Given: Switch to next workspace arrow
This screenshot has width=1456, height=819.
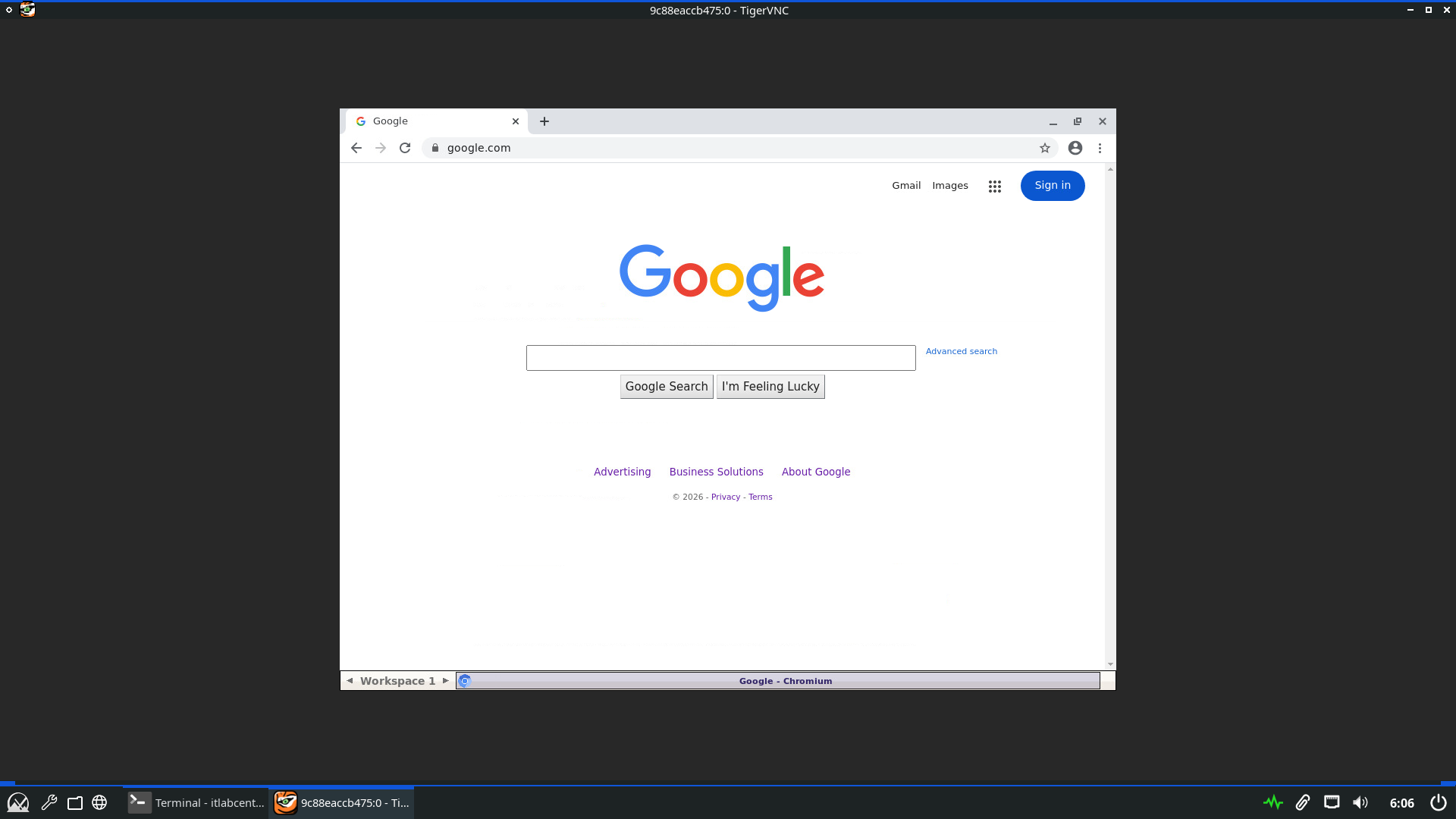Looking at the screenshot, I should coord(446,681).
